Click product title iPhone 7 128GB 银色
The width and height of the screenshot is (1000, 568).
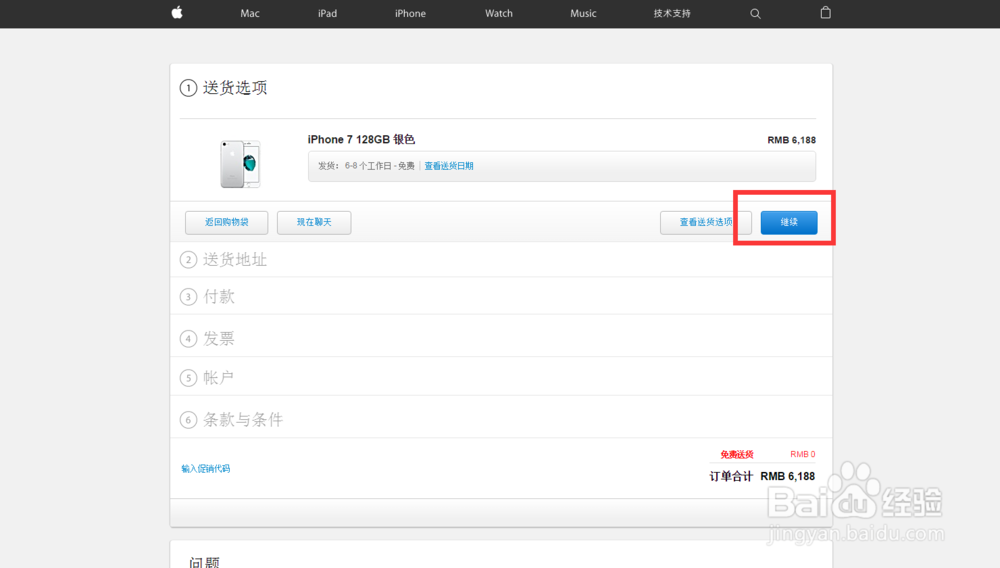click(361, 140)
